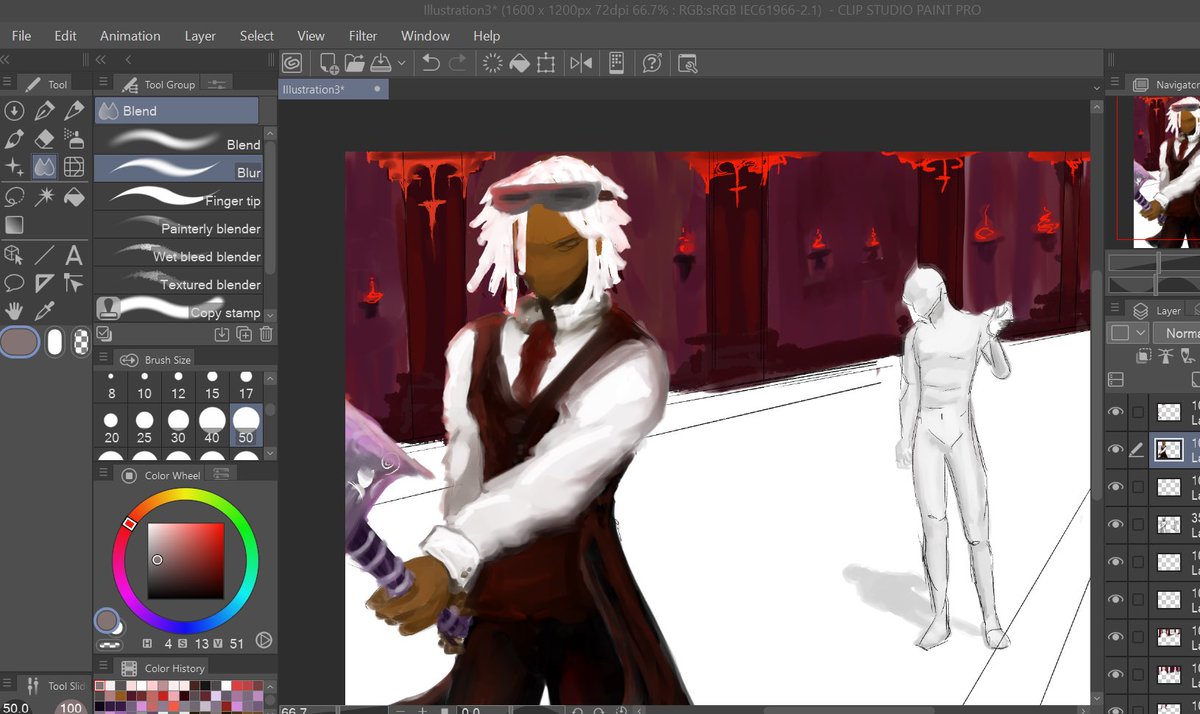The width and height of the screenshot is (1200, 714).
Task: Save the illustration with the Save icon
Action: [380, 63]
